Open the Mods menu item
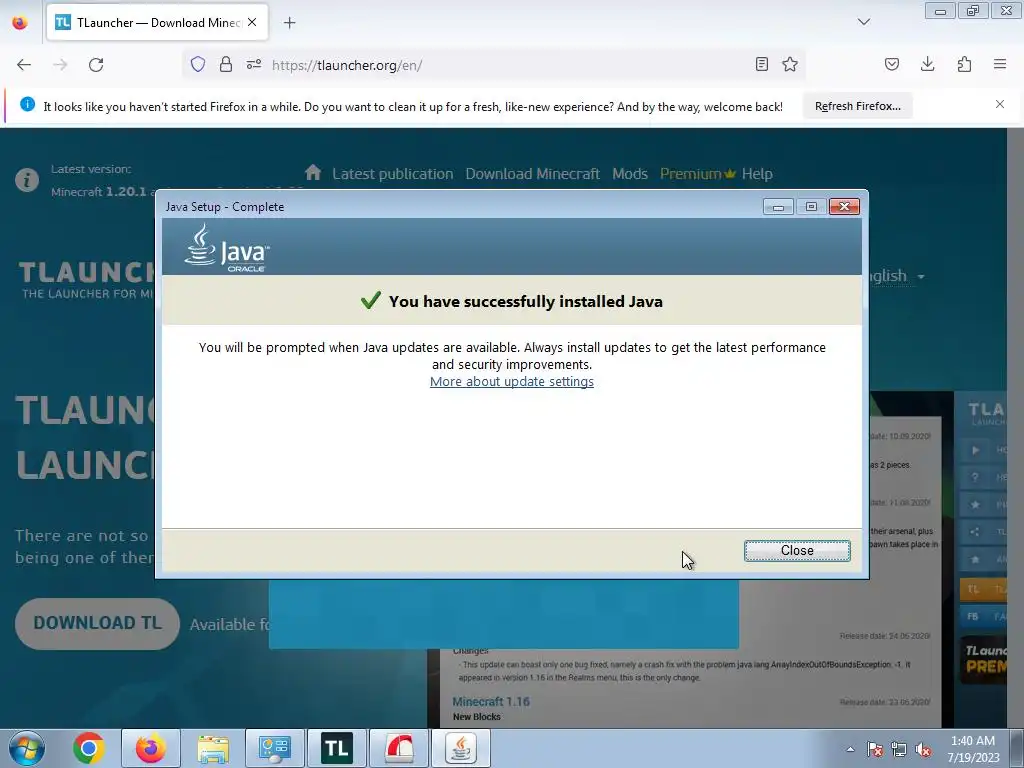This screenshot has height=768, width=1024. coord(630,174)
